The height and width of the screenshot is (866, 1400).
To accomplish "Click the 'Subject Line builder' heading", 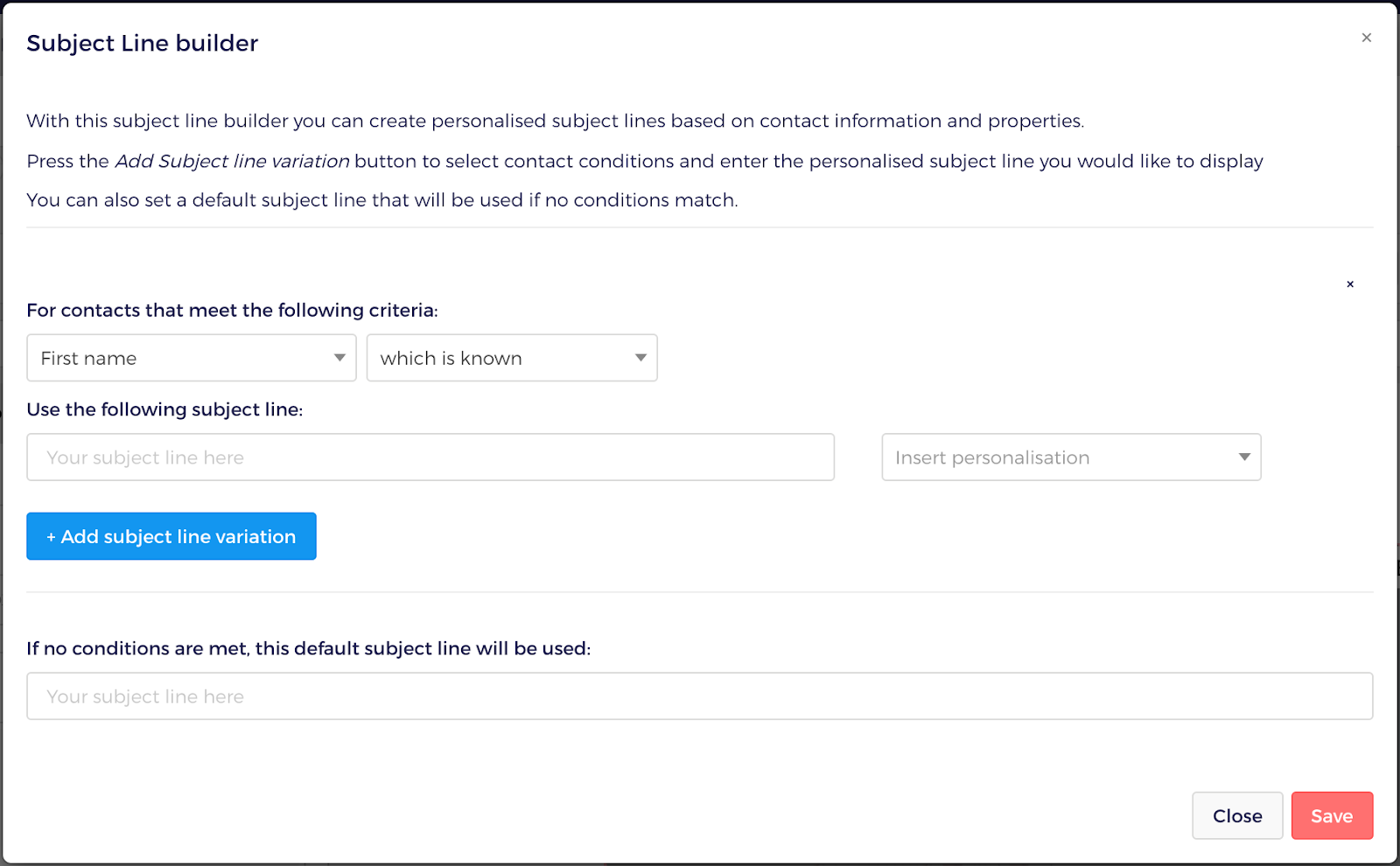I will click(x=143, y=43).
